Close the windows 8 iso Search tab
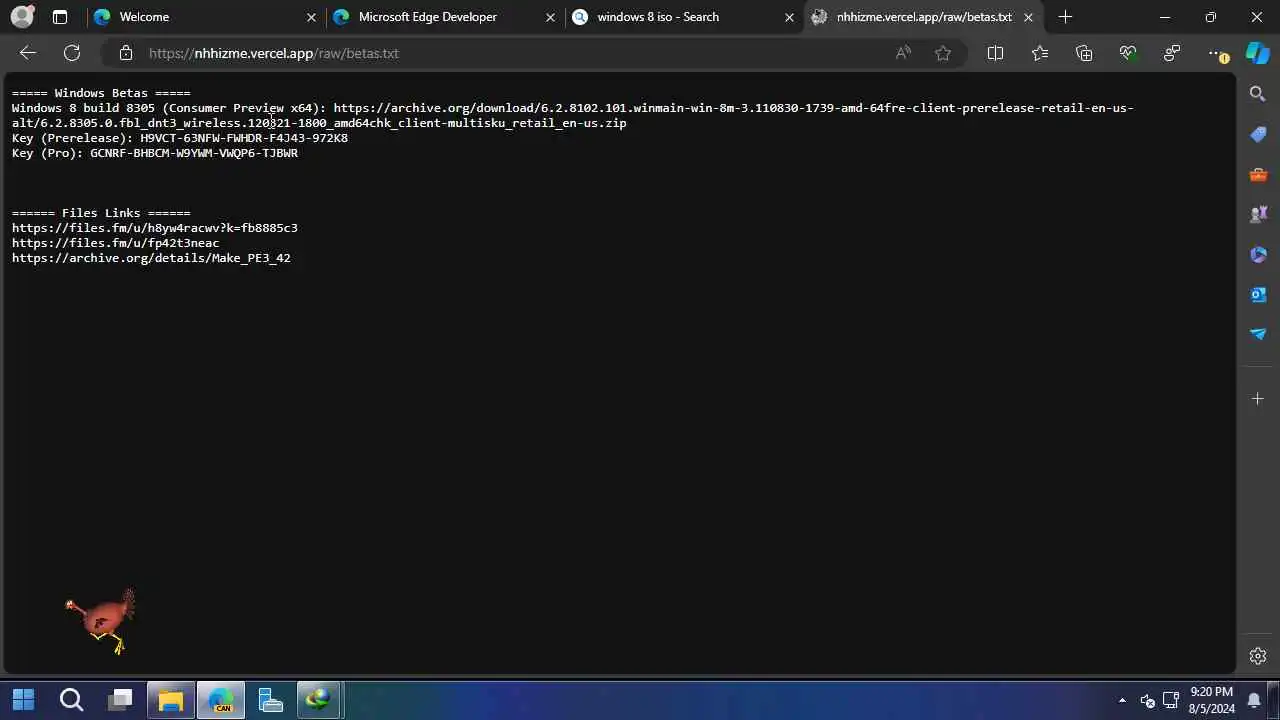Image resolution: width=1280 pixels, height=720 pixels. (x=789, y=17)
